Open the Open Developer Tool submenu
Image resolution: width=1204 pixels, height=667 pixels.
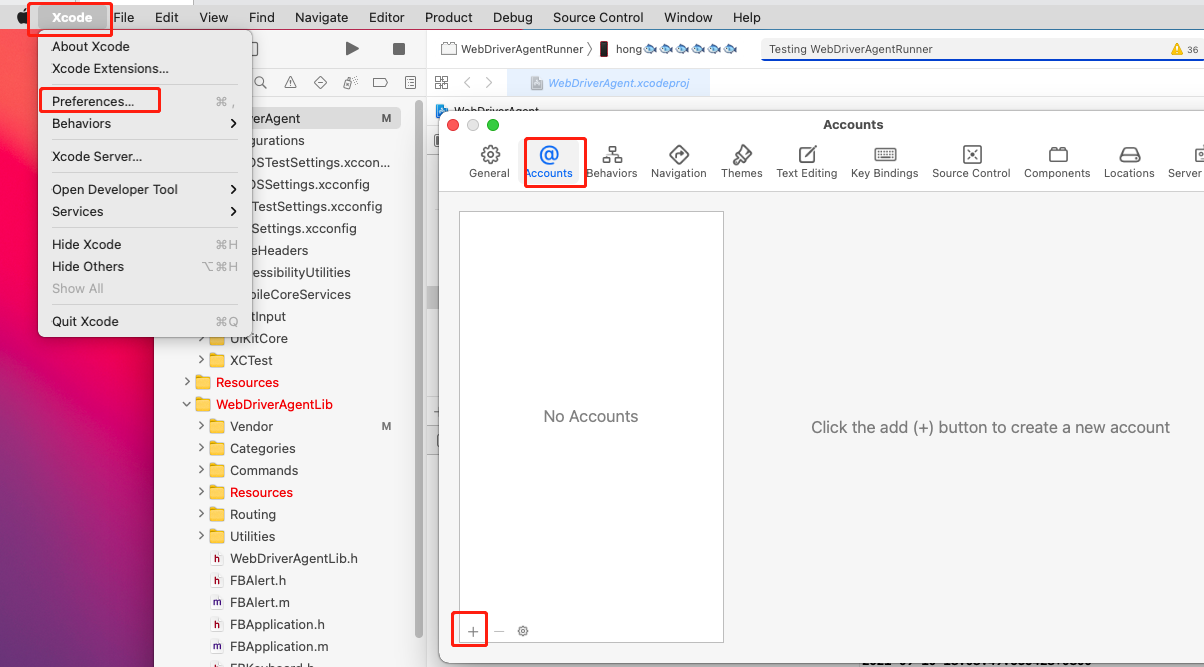[145, 189]
